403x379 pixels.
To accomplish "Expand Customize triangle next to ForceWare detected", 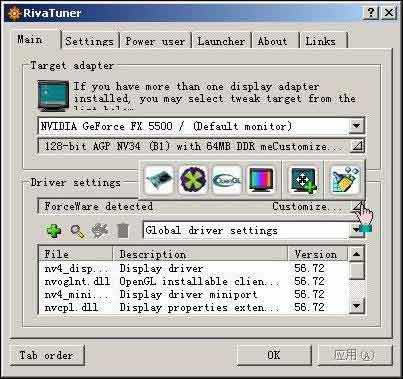I will pos(357,207).
